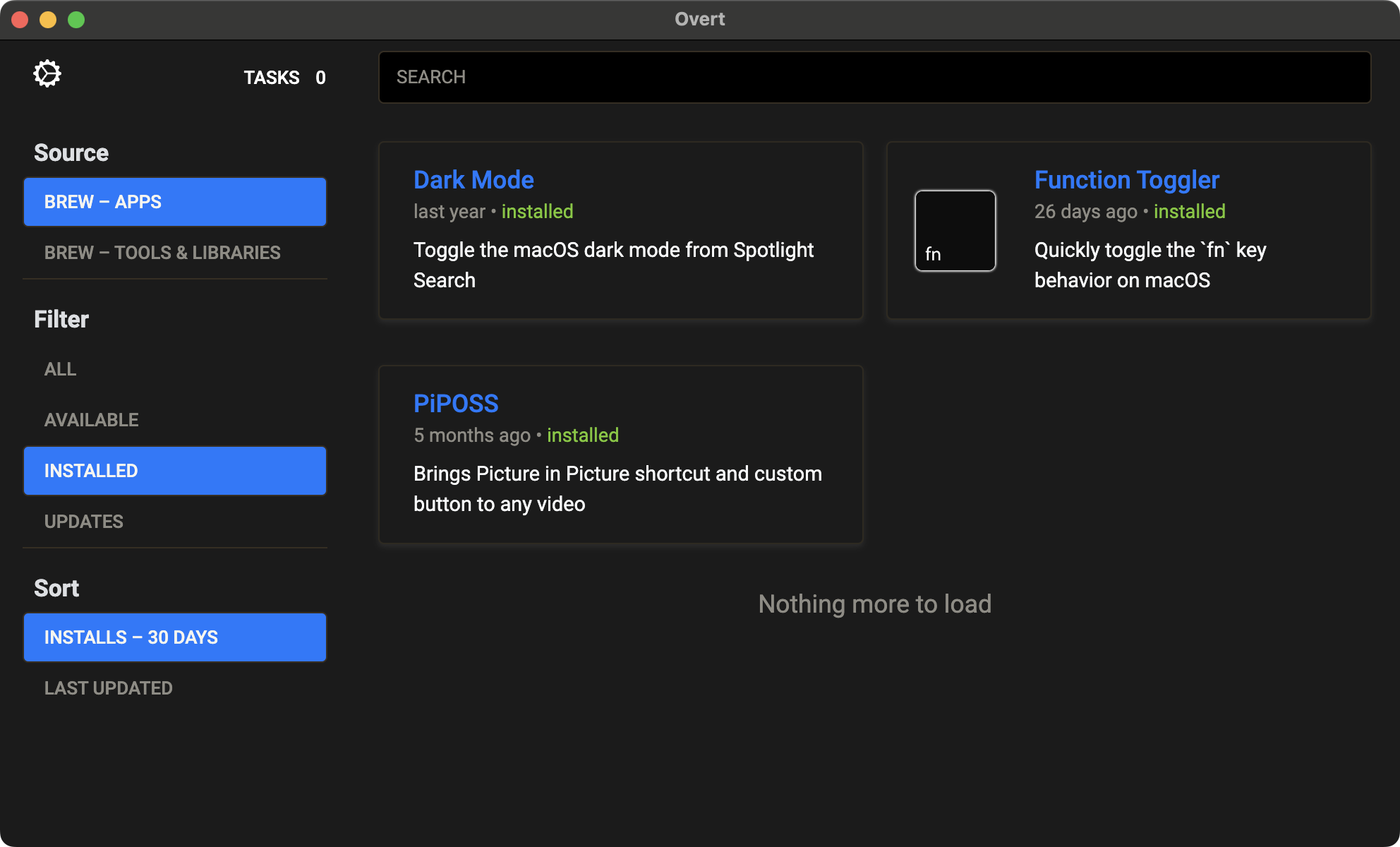1400x847 pixels.
Task: Open settings via the gear icon
Action: 47,74
